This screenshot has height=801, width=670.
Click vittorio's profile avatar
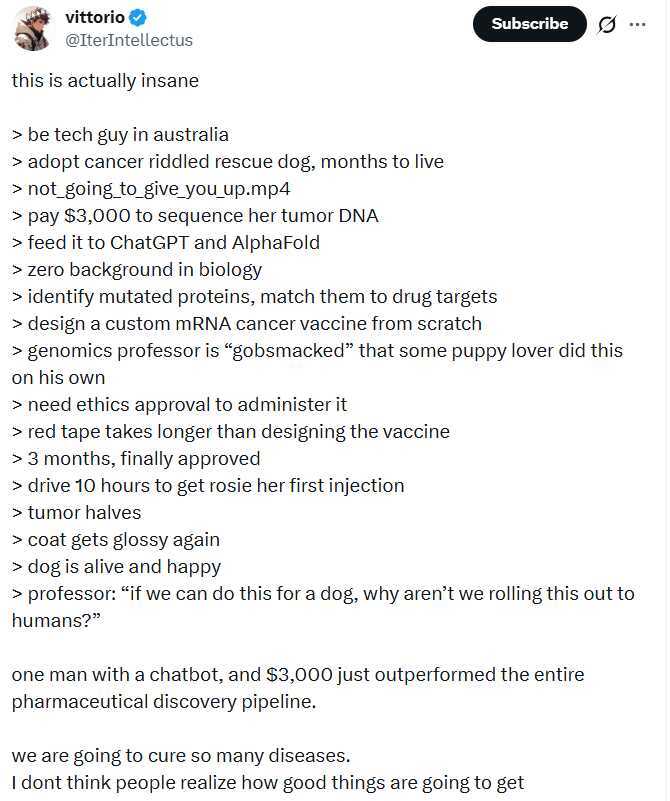click(x=33, y=27)
